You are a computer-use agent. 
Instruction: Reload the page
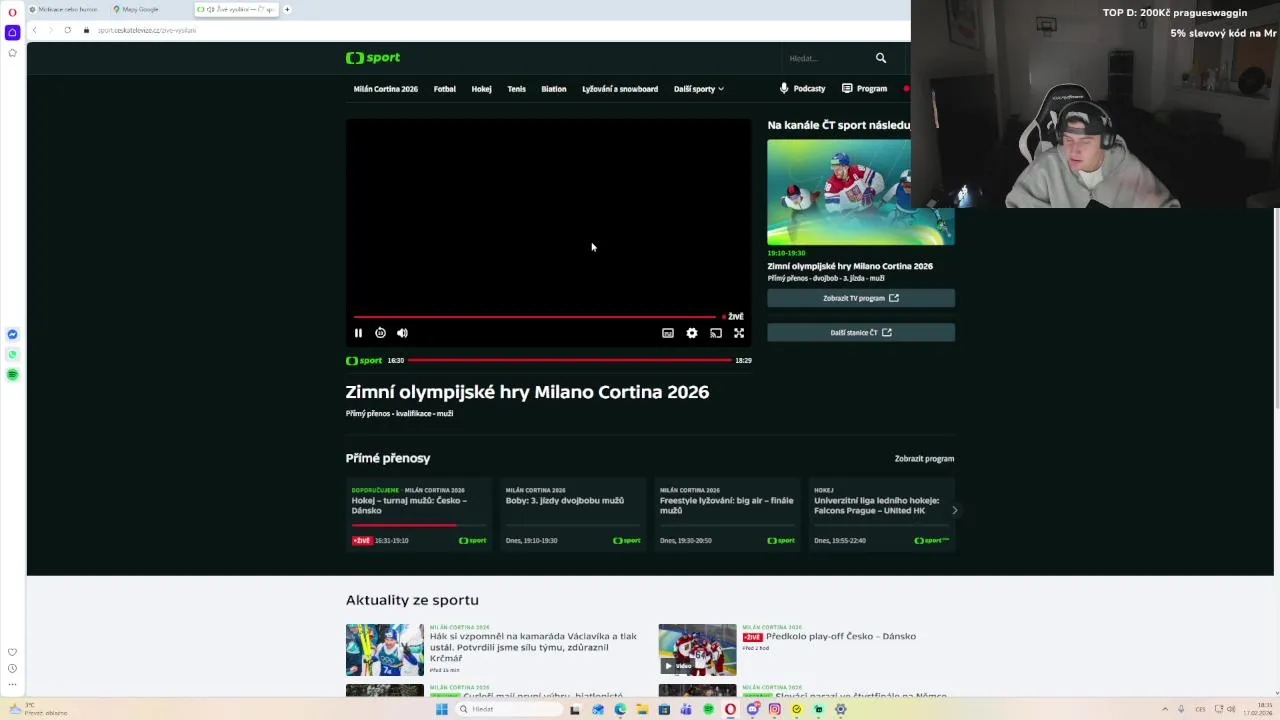click(67, 30)
